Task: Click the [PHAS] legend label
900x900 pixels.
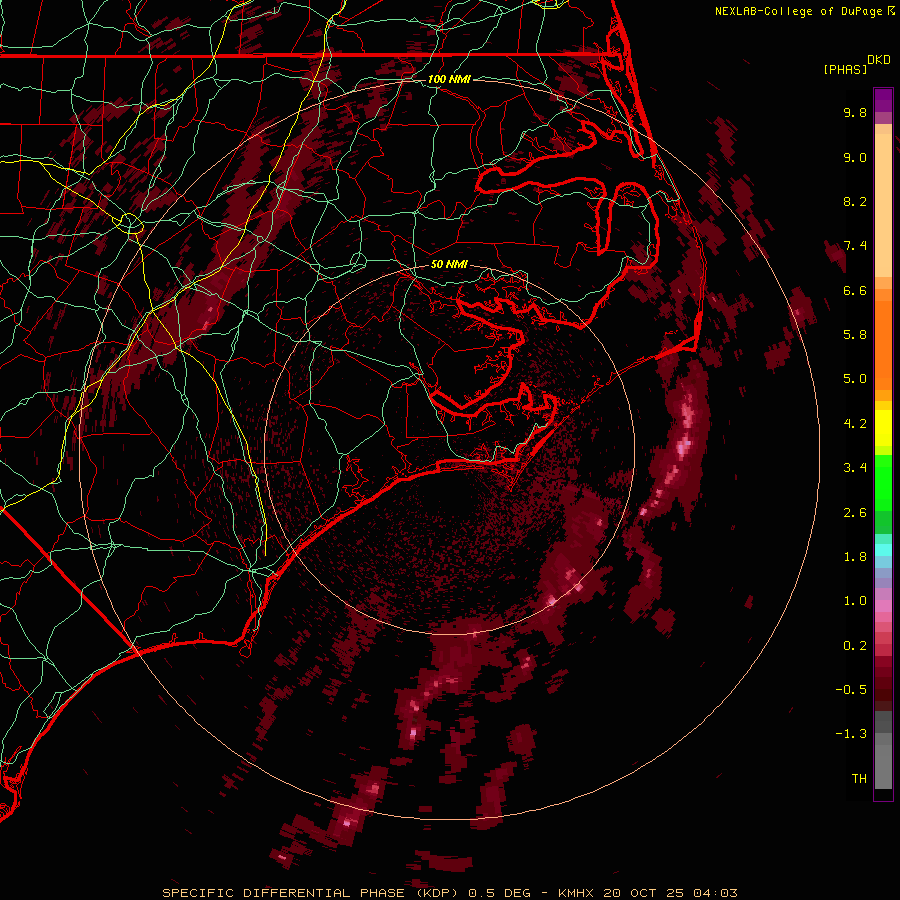Action: 845,70
